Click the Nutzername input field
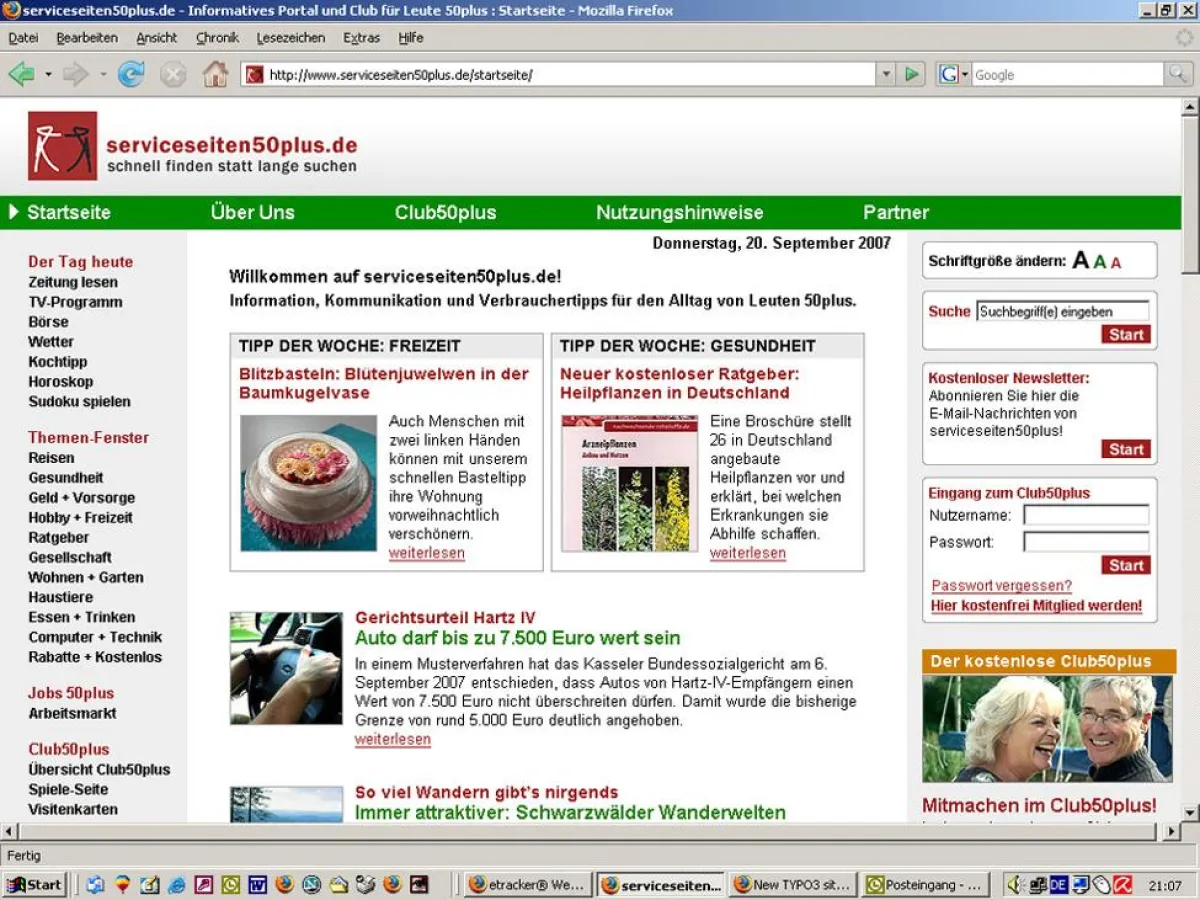This screenshot has width=1200, height=900. [1086, 515]
